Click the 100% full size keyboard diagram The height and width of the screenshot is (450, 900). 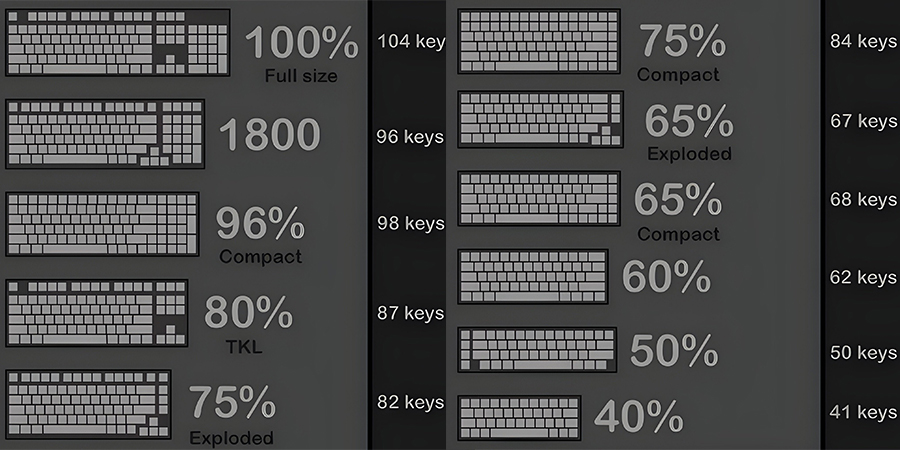118,42
